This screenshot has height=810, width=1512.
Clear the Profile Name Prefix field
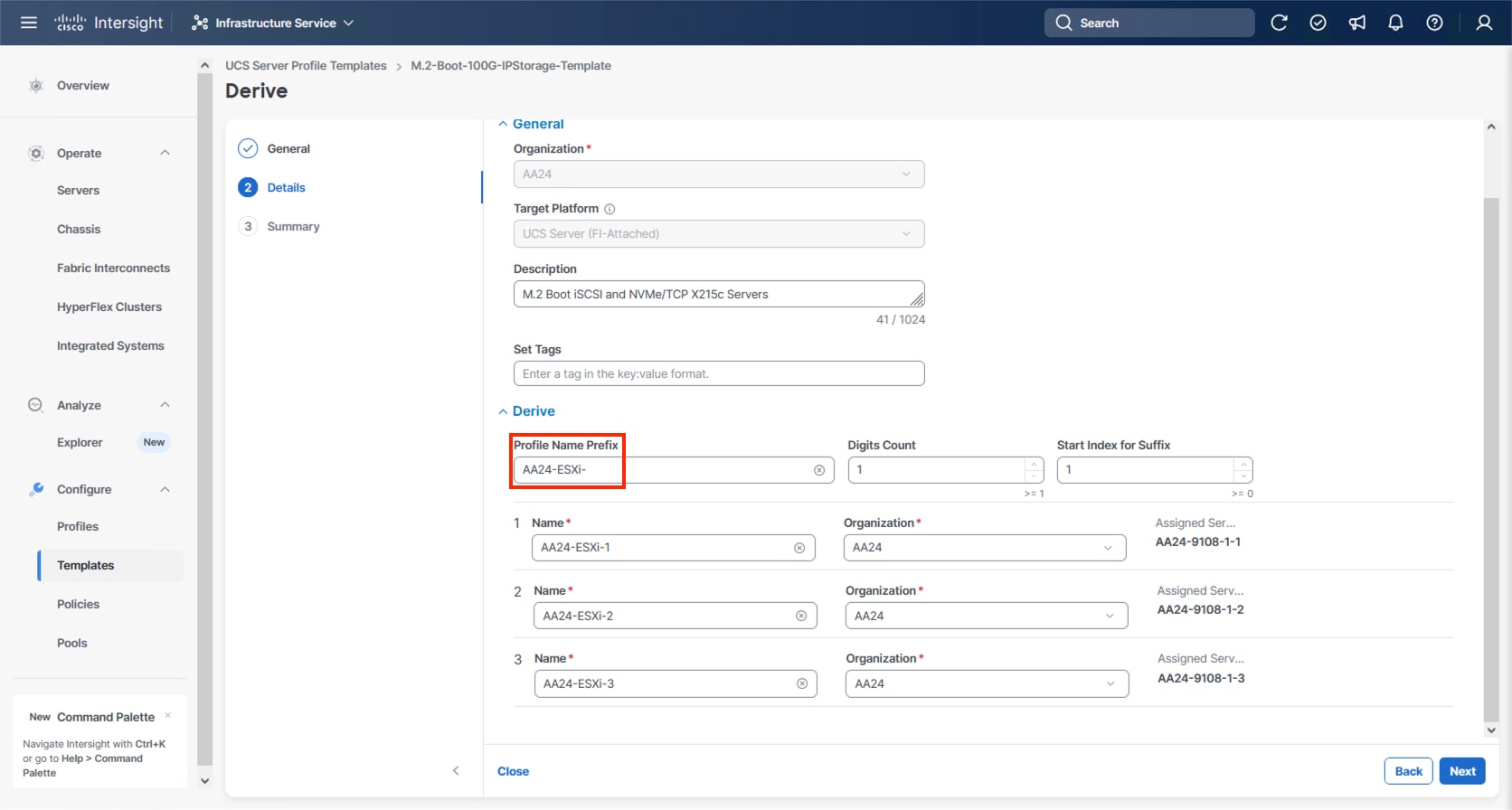(819, 470)
